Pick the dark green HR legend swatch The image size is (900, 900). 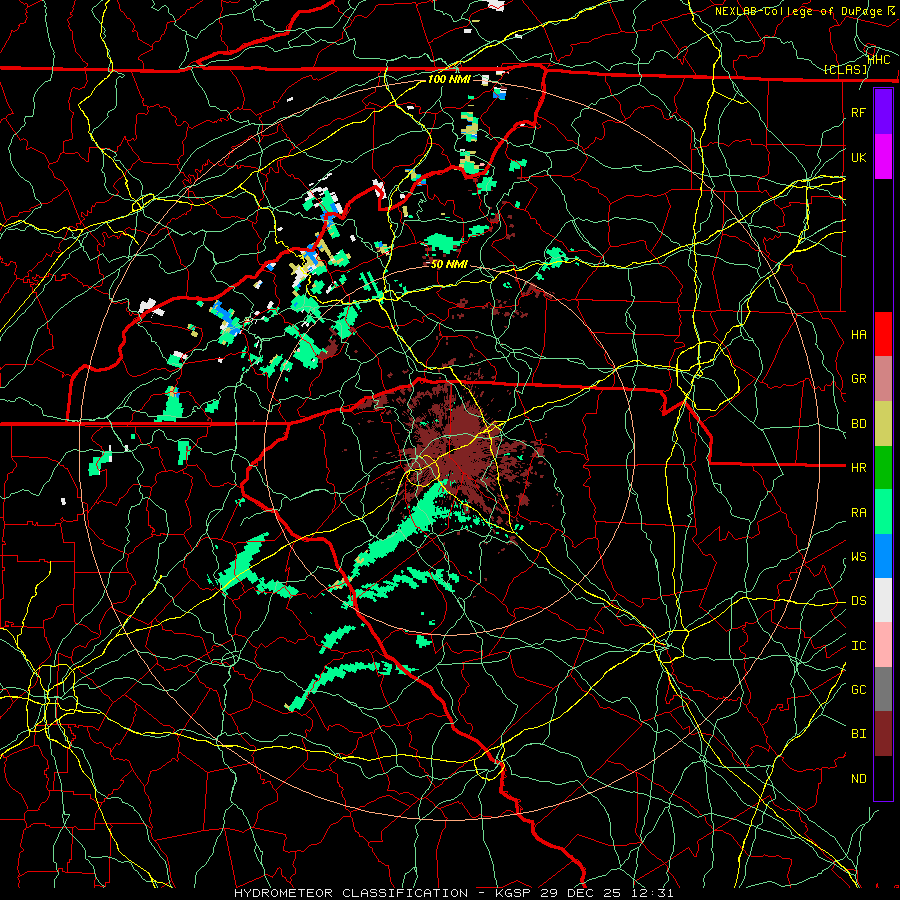(x=883, y=468)
